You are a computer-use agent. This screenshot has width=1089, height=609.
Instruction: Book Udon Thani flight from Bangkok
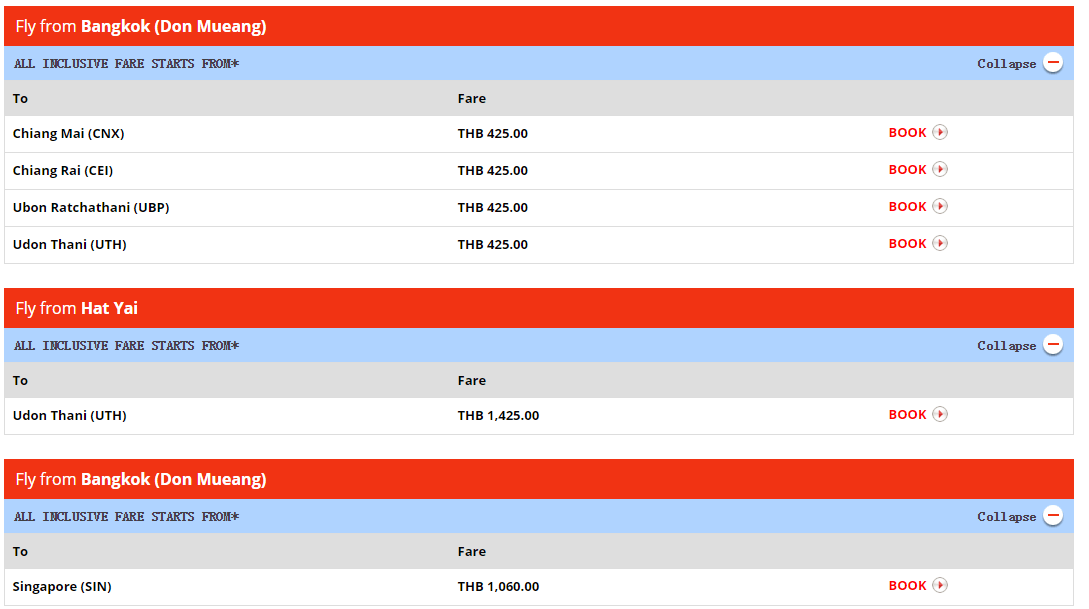907,243
